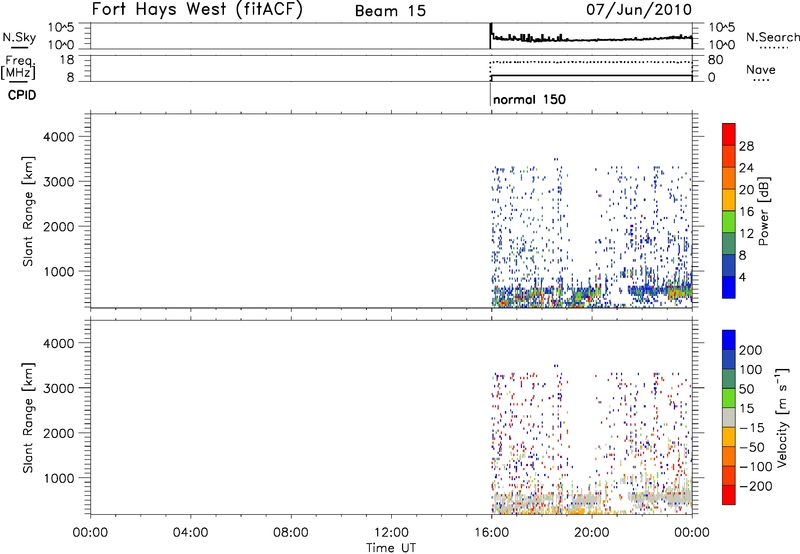Click the "N.Sky" legend label
Image resolution: width=800 pixels, height=554 pixels.
point(19,37)
